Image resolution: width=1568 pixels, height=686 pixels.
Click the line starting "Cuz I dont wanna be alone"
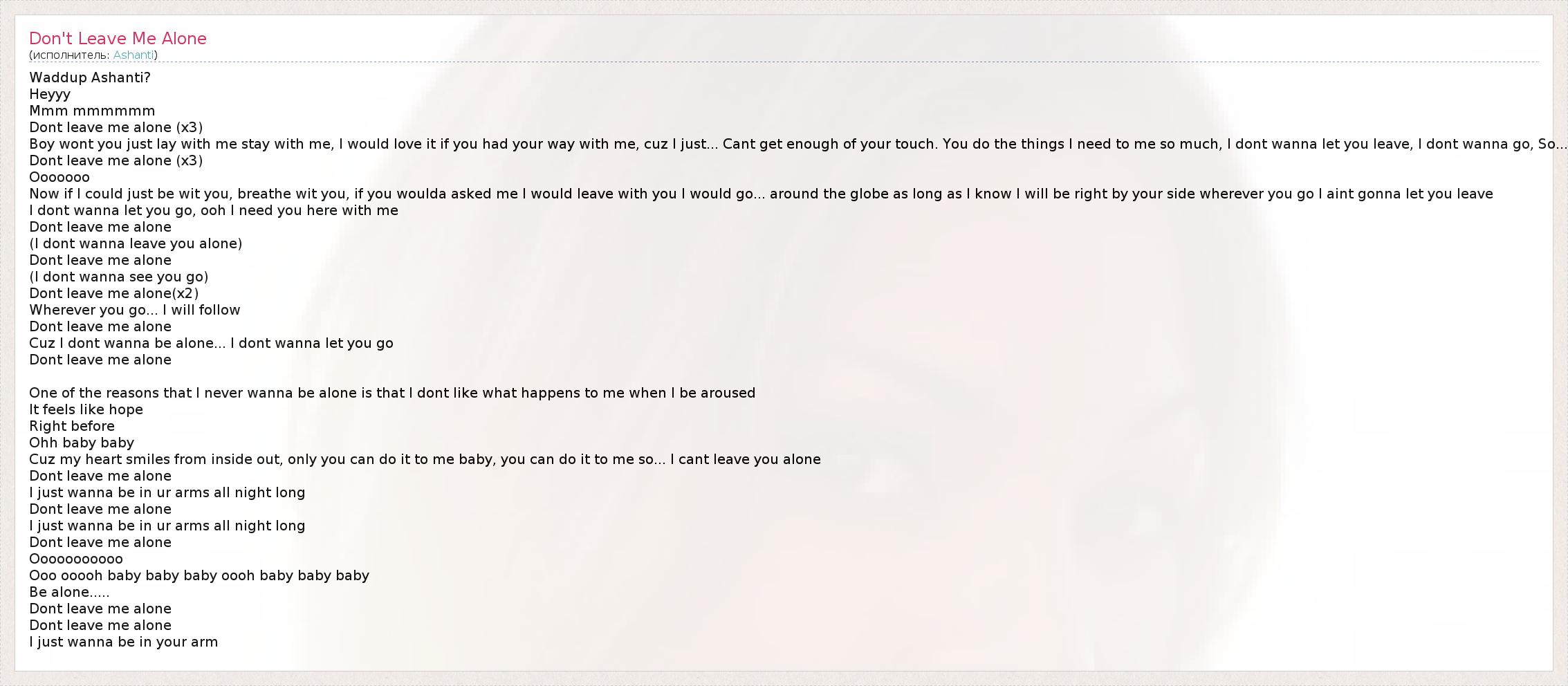(211, 343)
